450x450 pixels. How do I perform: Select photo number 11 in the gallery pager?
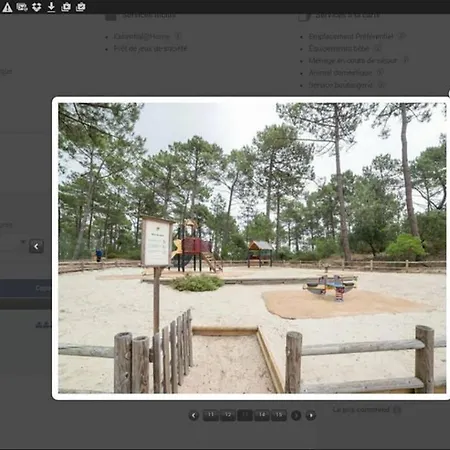point(211,415)
